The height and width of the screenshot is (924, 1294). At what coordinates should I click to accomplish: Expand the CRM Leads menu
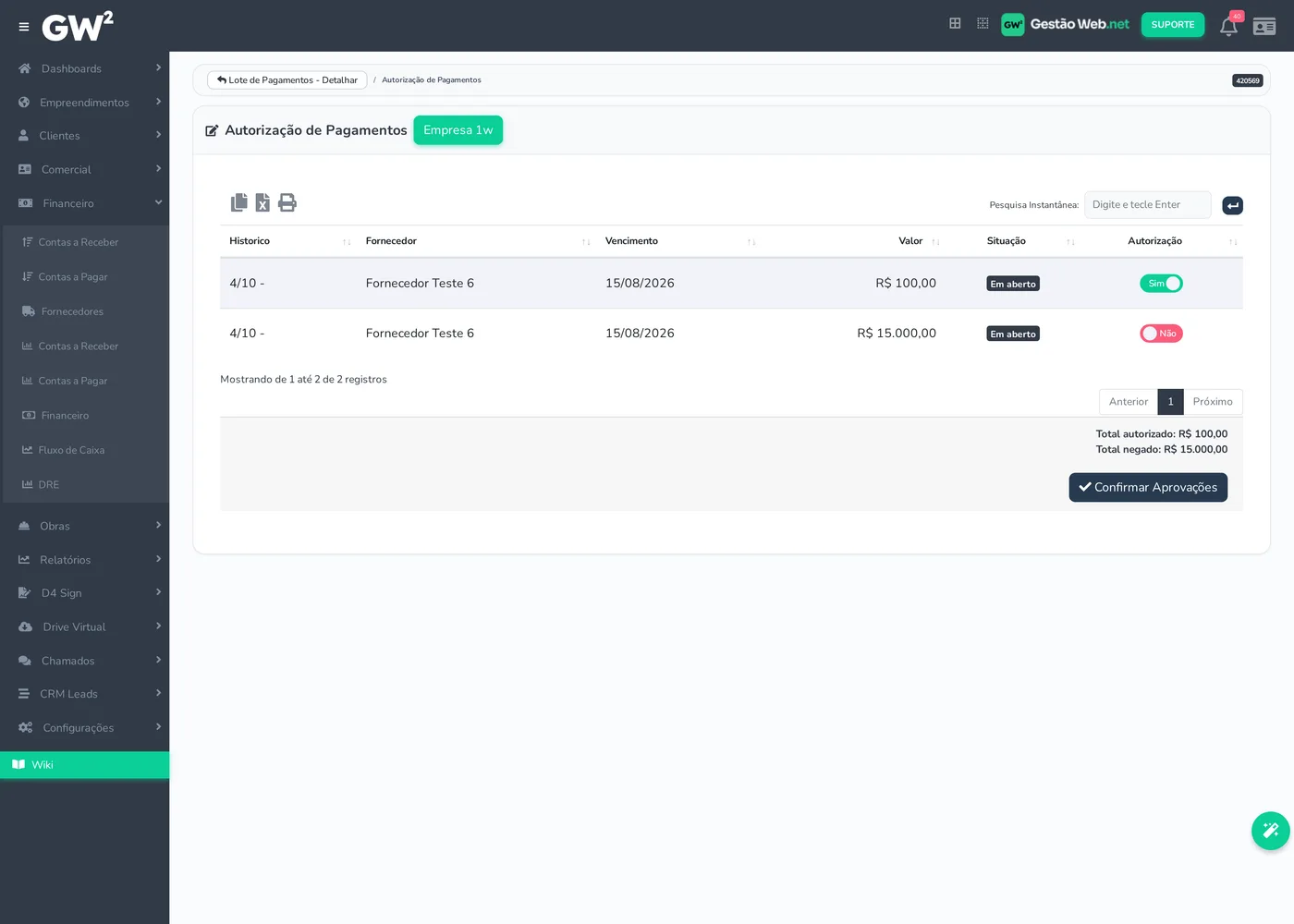pyautogui.click(x=85, y=694)
